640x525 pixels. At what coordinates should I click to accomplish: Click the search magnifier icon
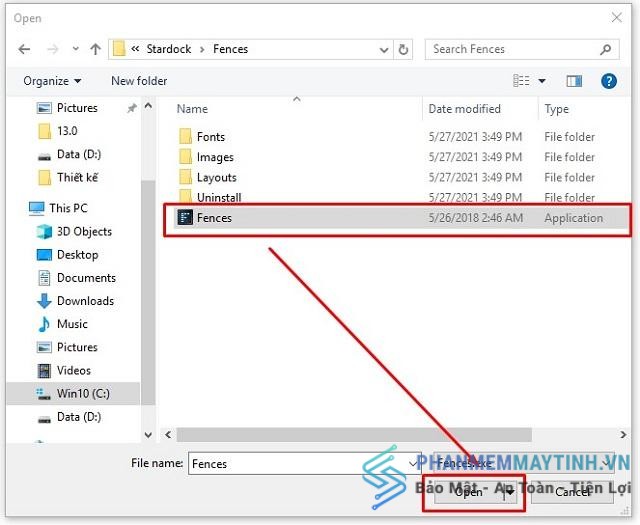click(x=606, y=49)
